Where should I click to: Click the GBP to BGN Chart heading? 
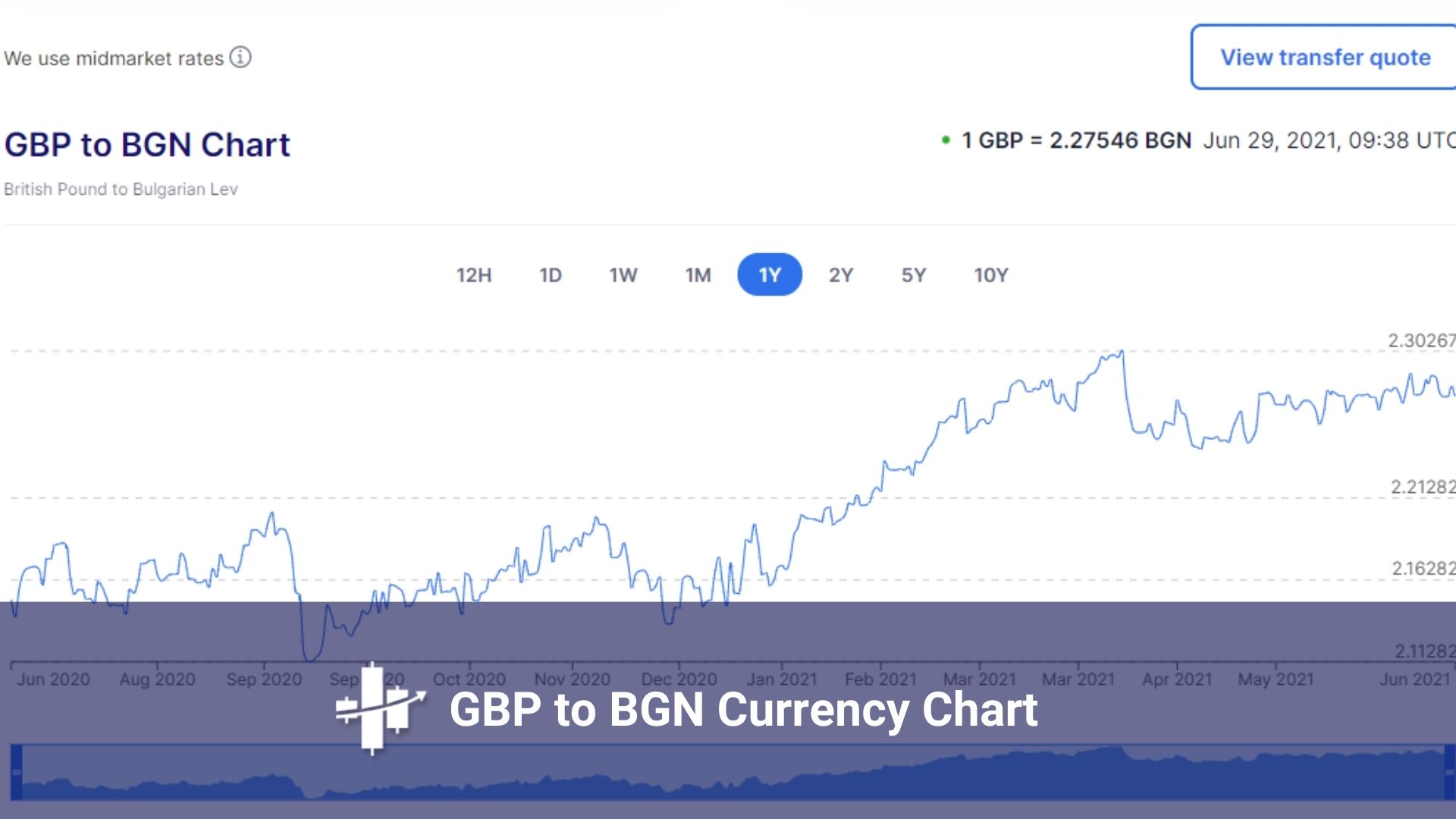(147, 145)
